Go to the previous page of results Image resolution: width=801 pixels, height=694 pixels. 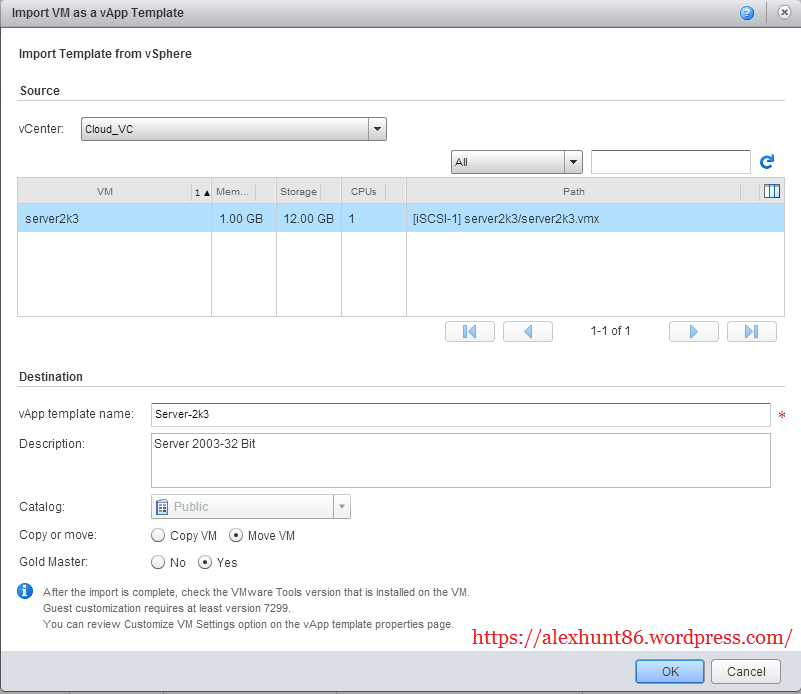pyautogui.click(x=528, y=331)
